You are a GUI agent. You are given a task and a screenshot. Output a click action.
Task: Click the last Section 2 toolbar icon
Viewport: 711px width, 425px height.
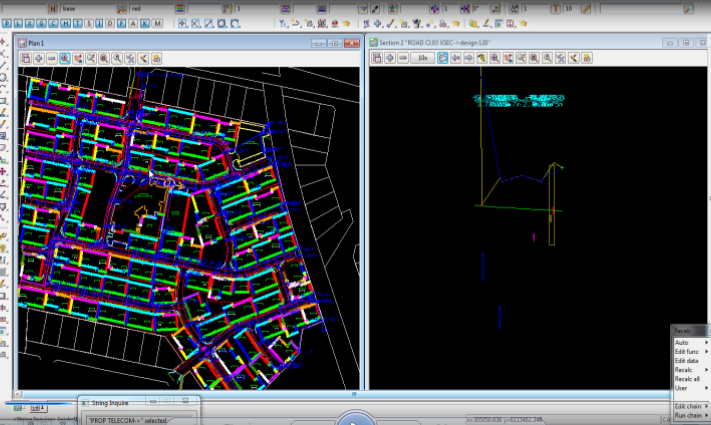point(587,58)
